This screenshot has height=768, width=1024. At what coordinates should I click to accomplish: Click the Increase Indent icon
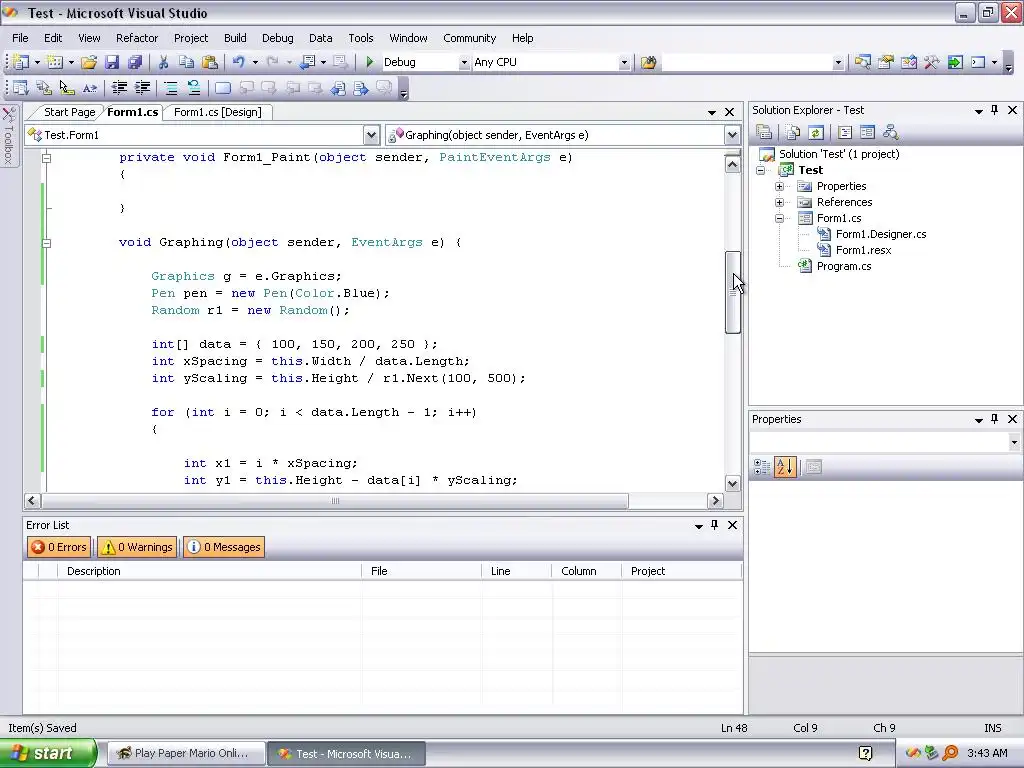(142, 88)
